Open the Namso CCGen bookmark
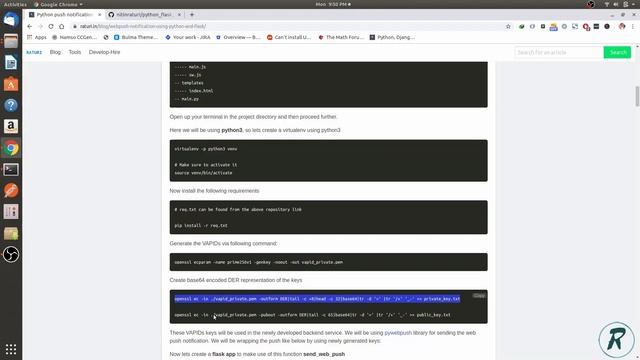640x360 pixels. pyautogui.click(x=74, y=37)
